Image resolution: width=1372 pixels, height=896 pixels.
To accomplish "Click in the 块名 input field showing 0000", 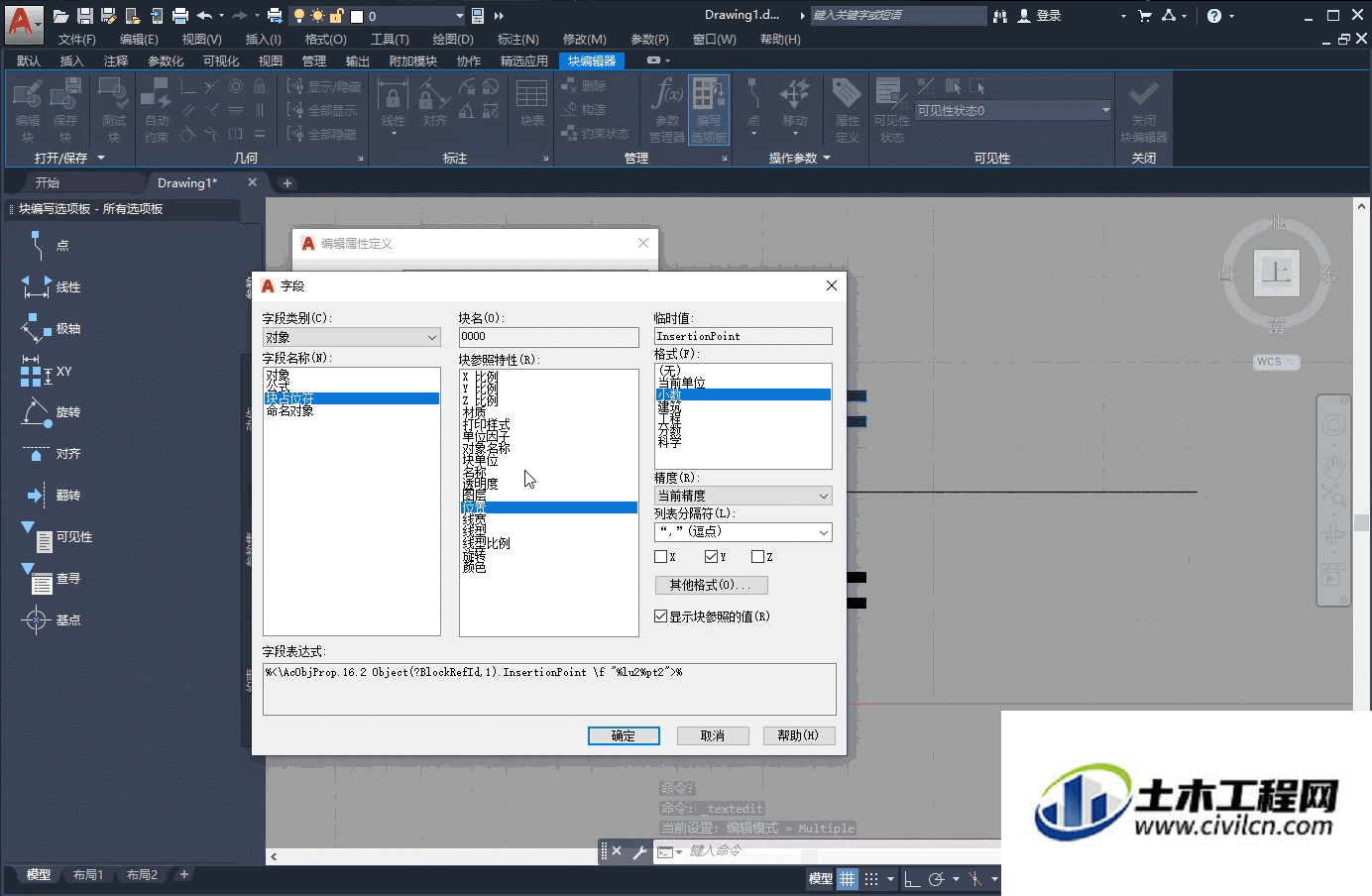I will (x=548, y=337).
